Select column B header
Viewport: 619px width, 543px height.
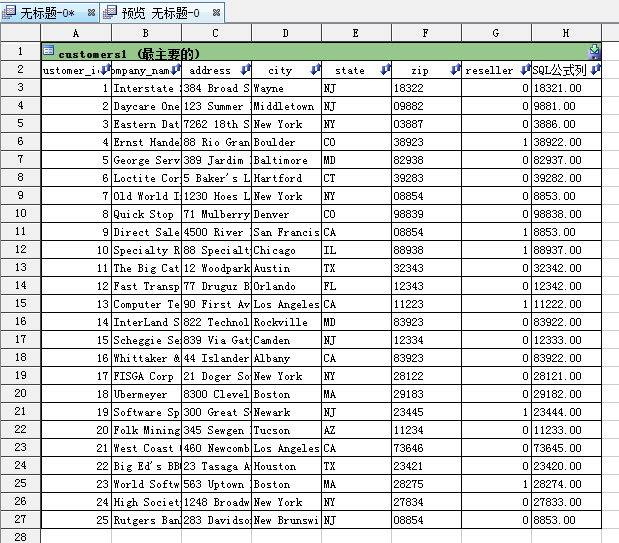pos(146,33)
